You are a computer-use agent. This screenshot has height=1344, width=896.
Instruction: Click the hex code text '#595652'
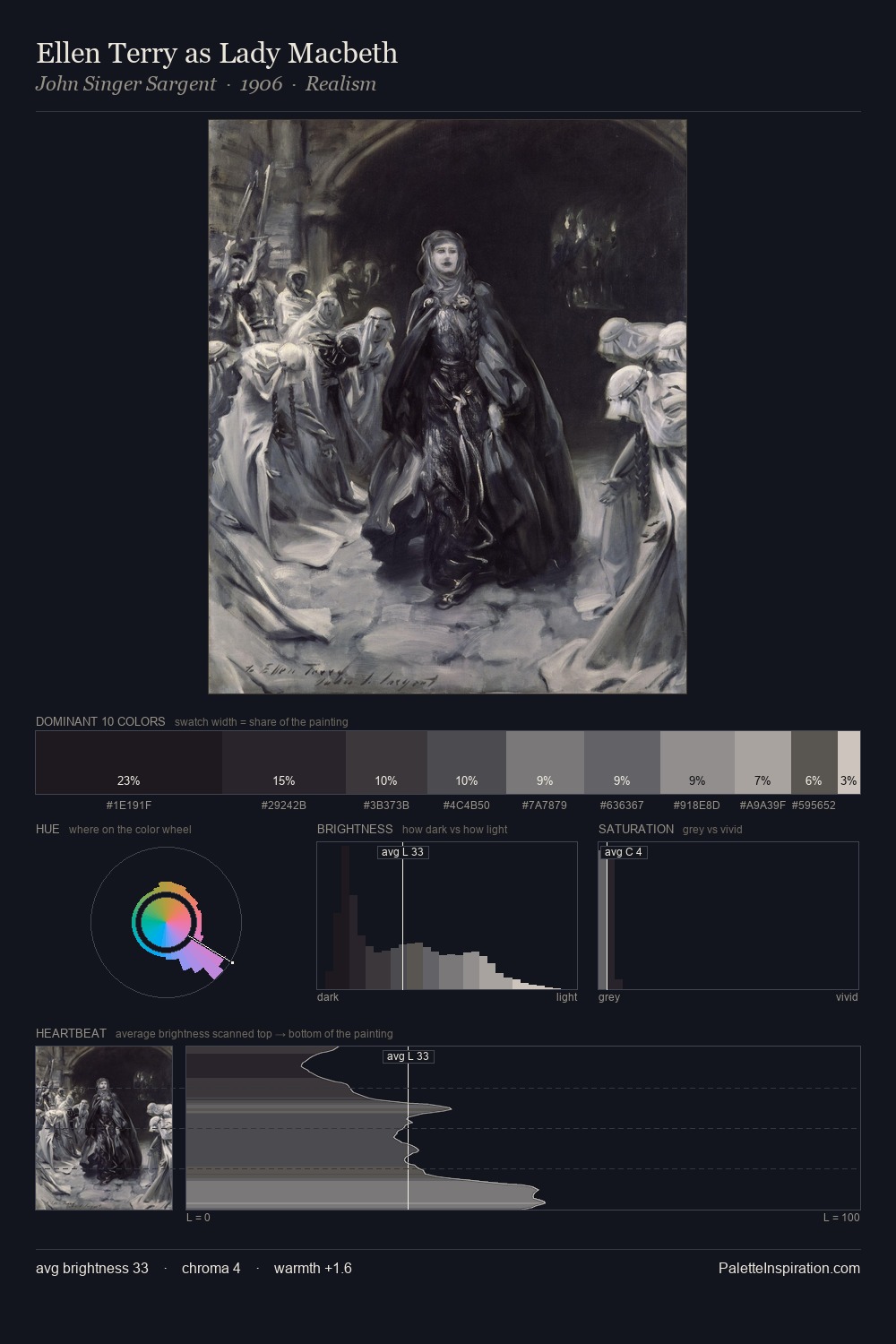pyautogui.click(x=814, y=805)
